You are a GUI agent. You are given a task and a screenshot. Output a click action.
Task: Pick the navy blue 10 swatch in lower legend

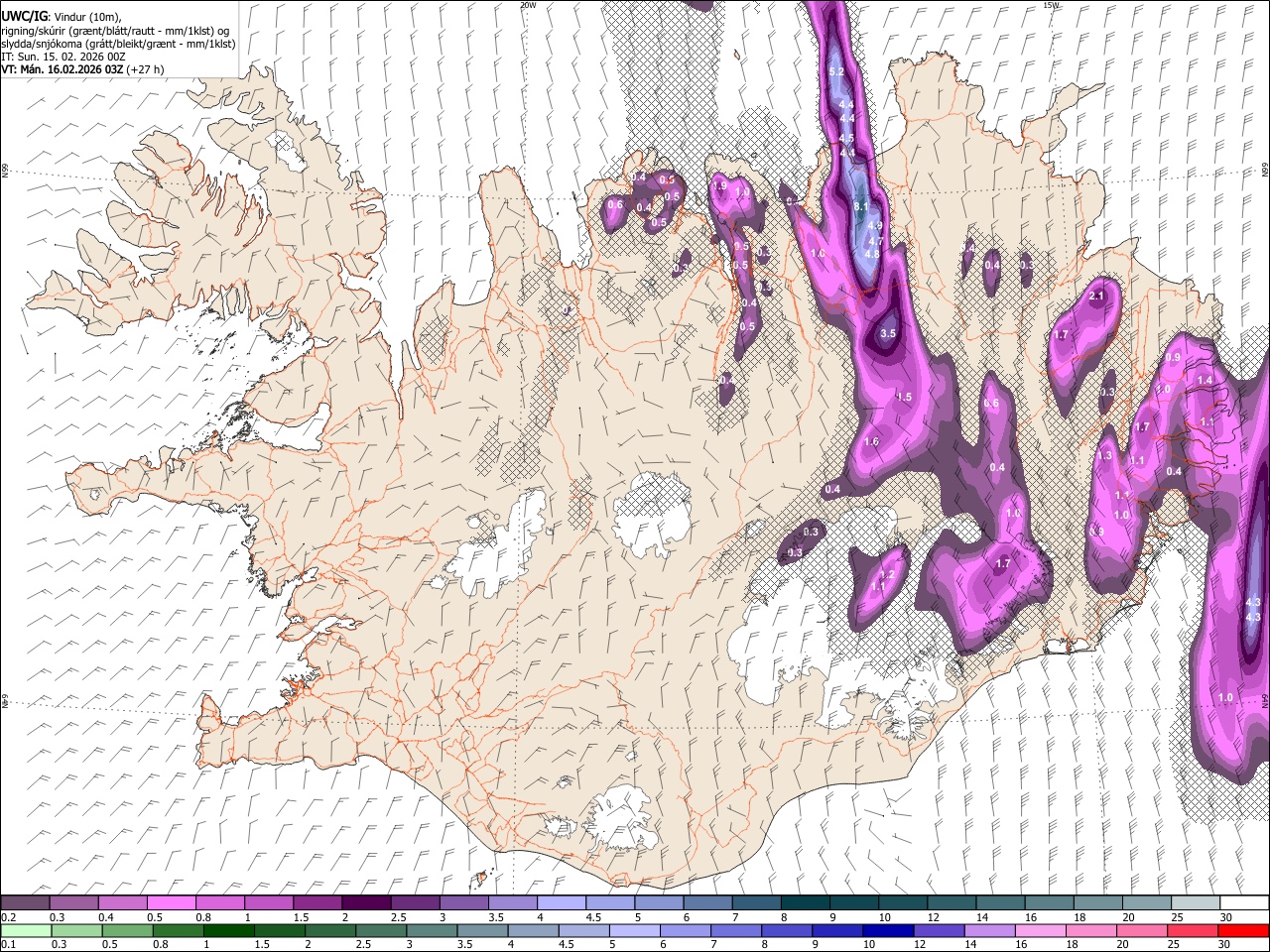[888, 930]
